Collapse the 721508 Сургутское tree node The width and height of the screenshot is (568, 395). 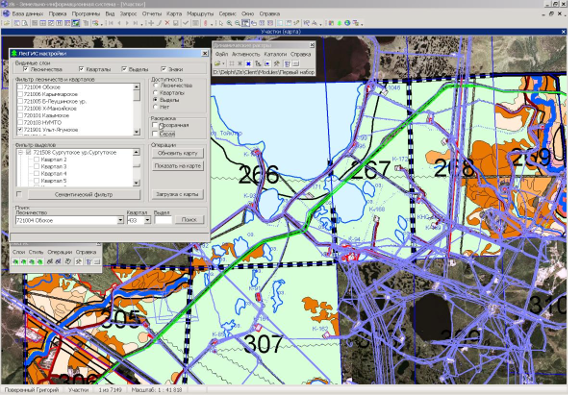point(21,153)
